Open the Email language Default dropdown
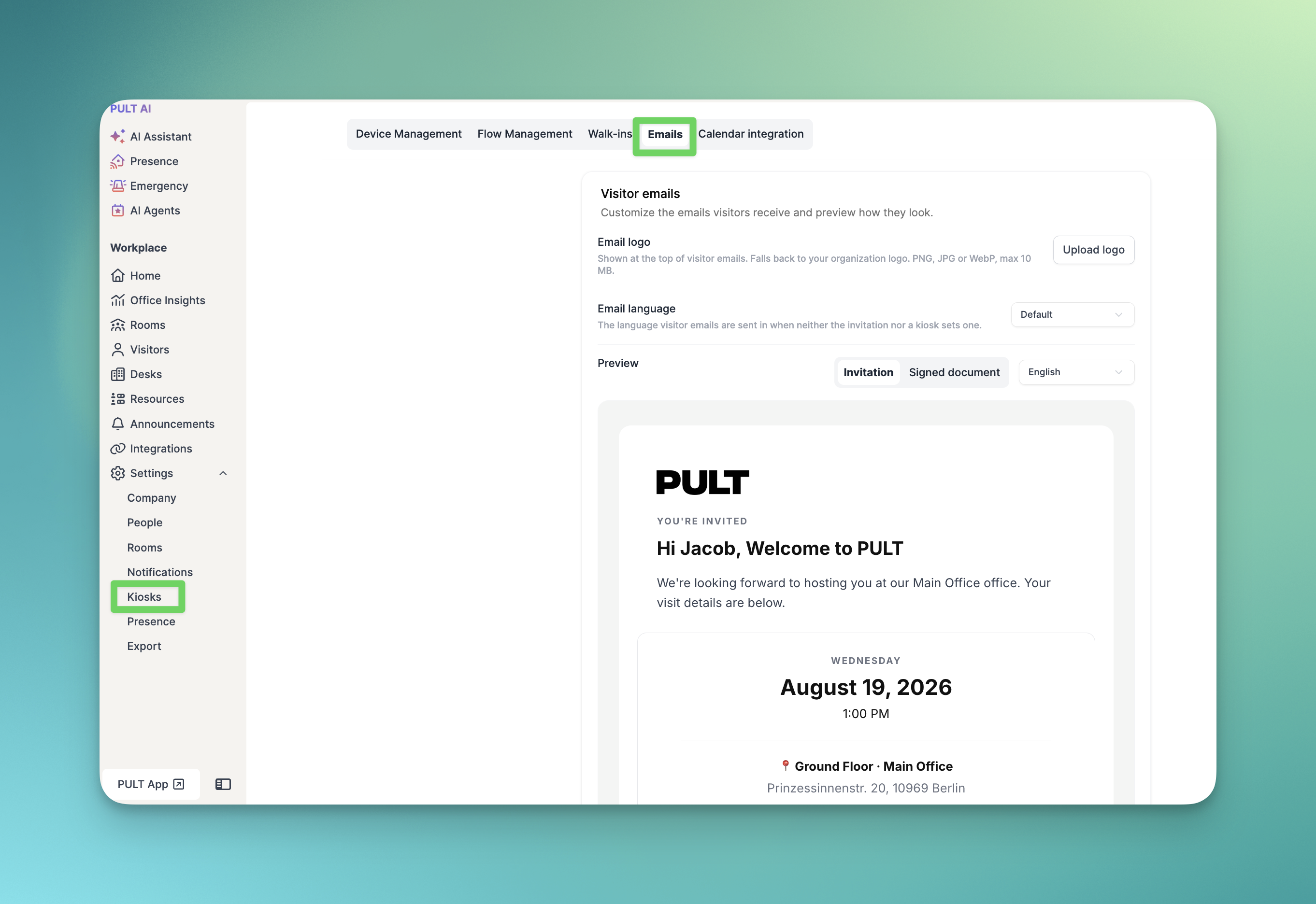This screenshot has height=904, width=1316. coord(1073,314)
